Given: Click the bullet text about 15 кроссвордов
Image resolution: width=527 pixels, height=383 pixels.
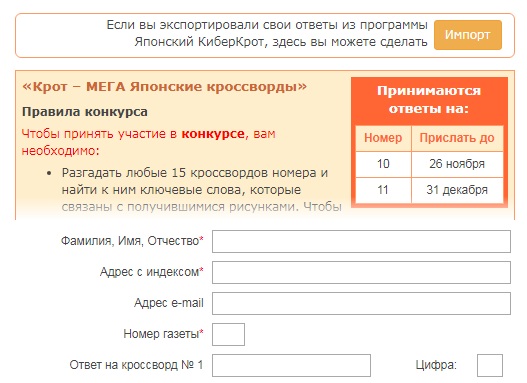Looking at the screenshot, I should pos(202,190).
